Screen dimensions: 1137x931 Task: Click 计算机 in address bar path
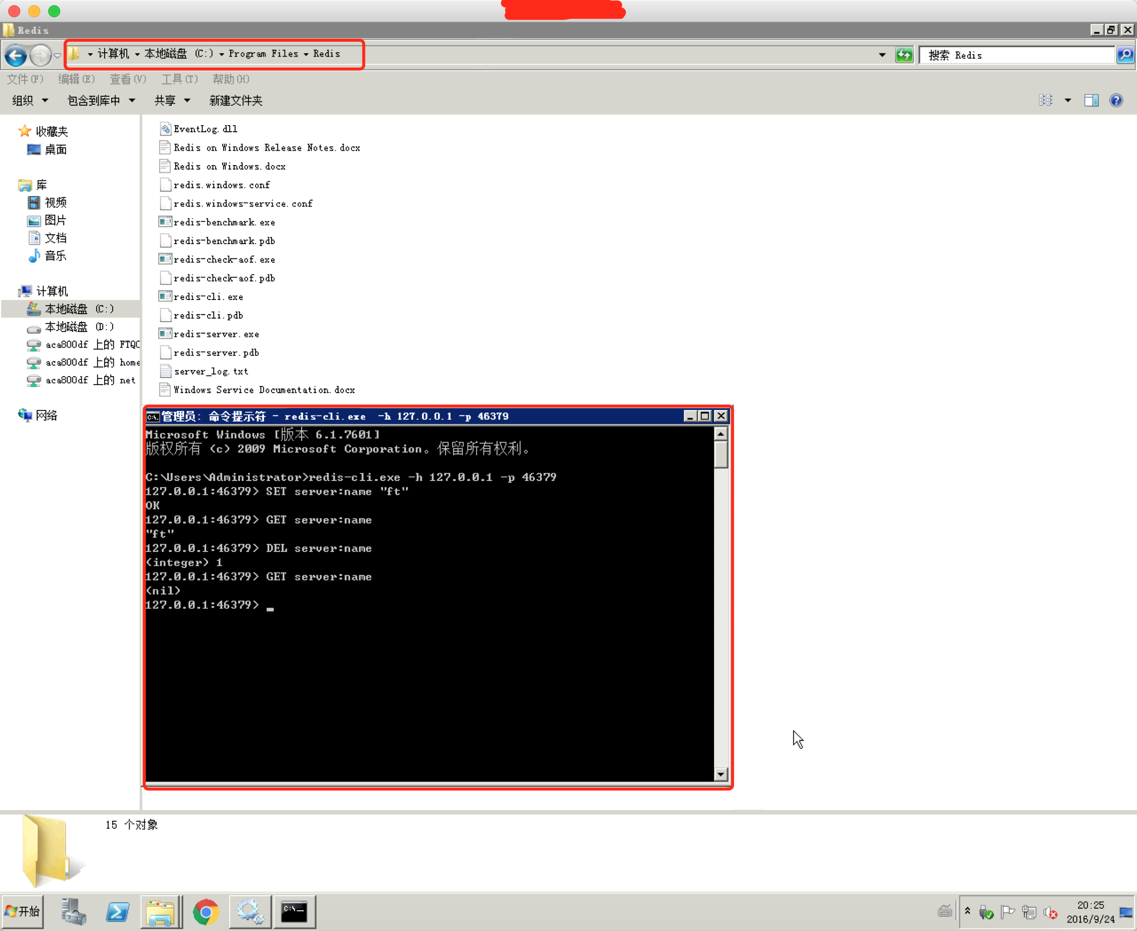(x=113, y=54)
